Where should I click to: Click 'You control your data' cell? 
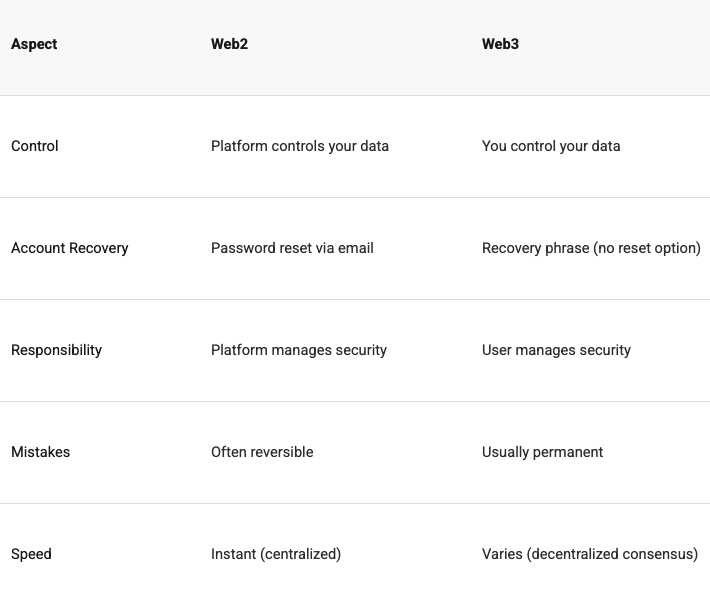click(x=551, y=146)
